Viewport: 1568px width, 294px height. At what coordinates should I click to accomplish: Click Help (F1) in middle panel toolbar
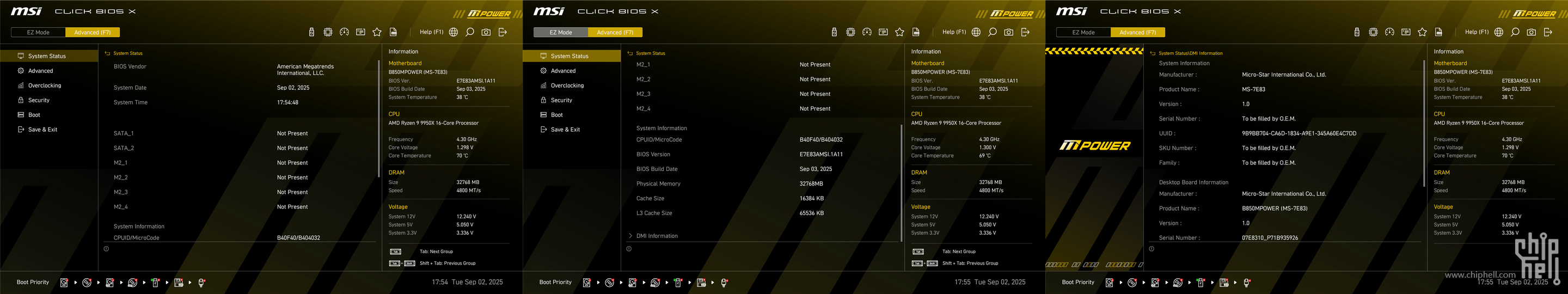pos(954,32)
